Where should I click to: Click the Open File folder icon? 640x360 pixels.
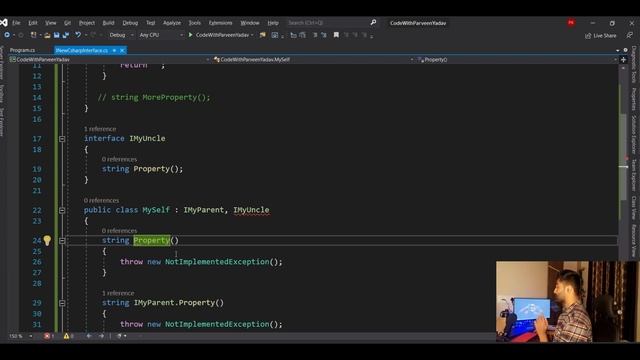tap(47, 36)
